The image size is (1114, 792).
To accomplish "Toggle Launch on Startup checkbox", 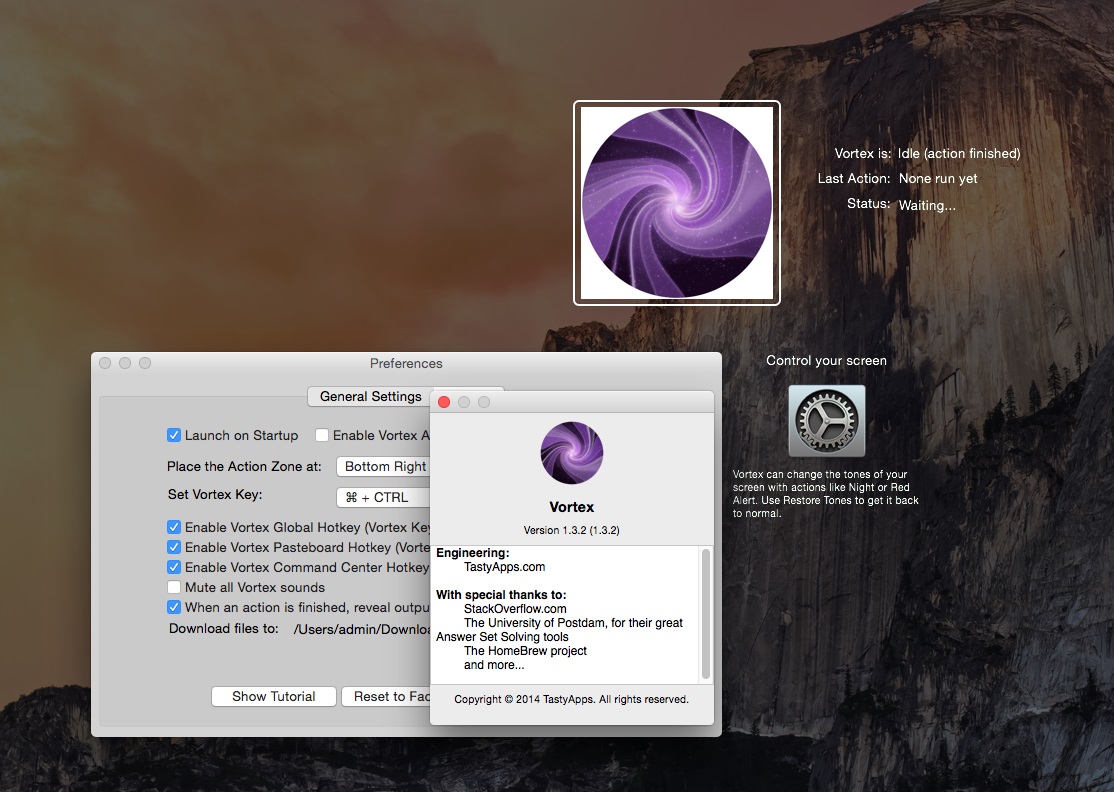I will 173,435.
